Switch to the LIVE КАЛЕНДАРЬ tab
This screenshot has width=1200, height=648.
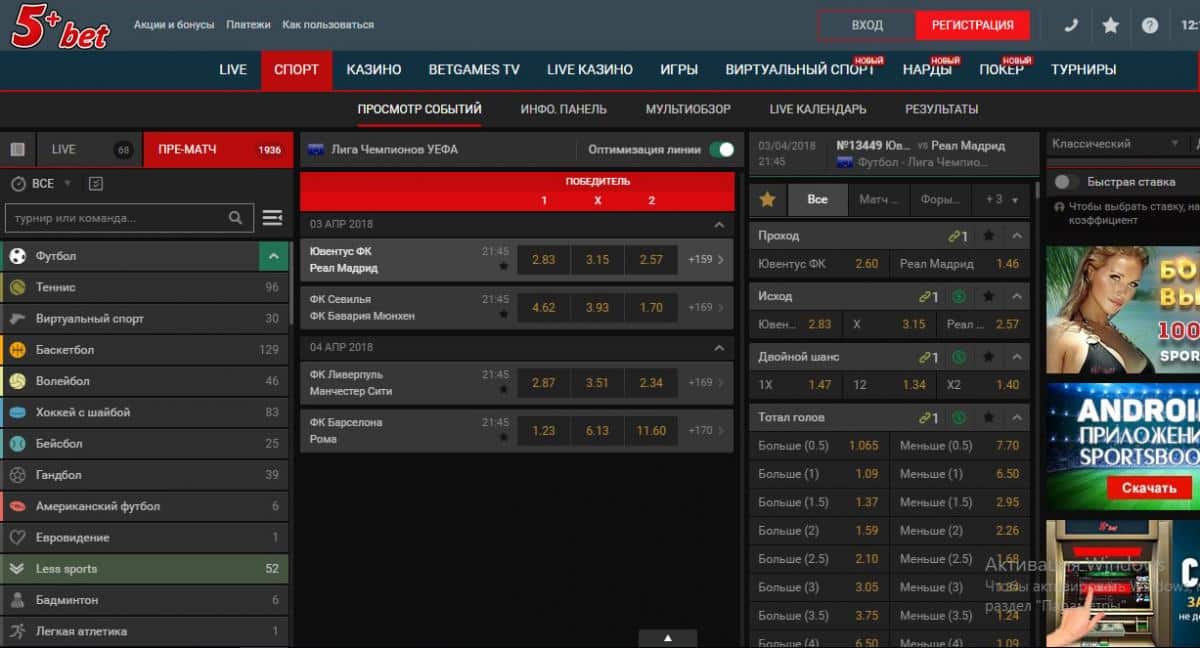click(817, 109)
